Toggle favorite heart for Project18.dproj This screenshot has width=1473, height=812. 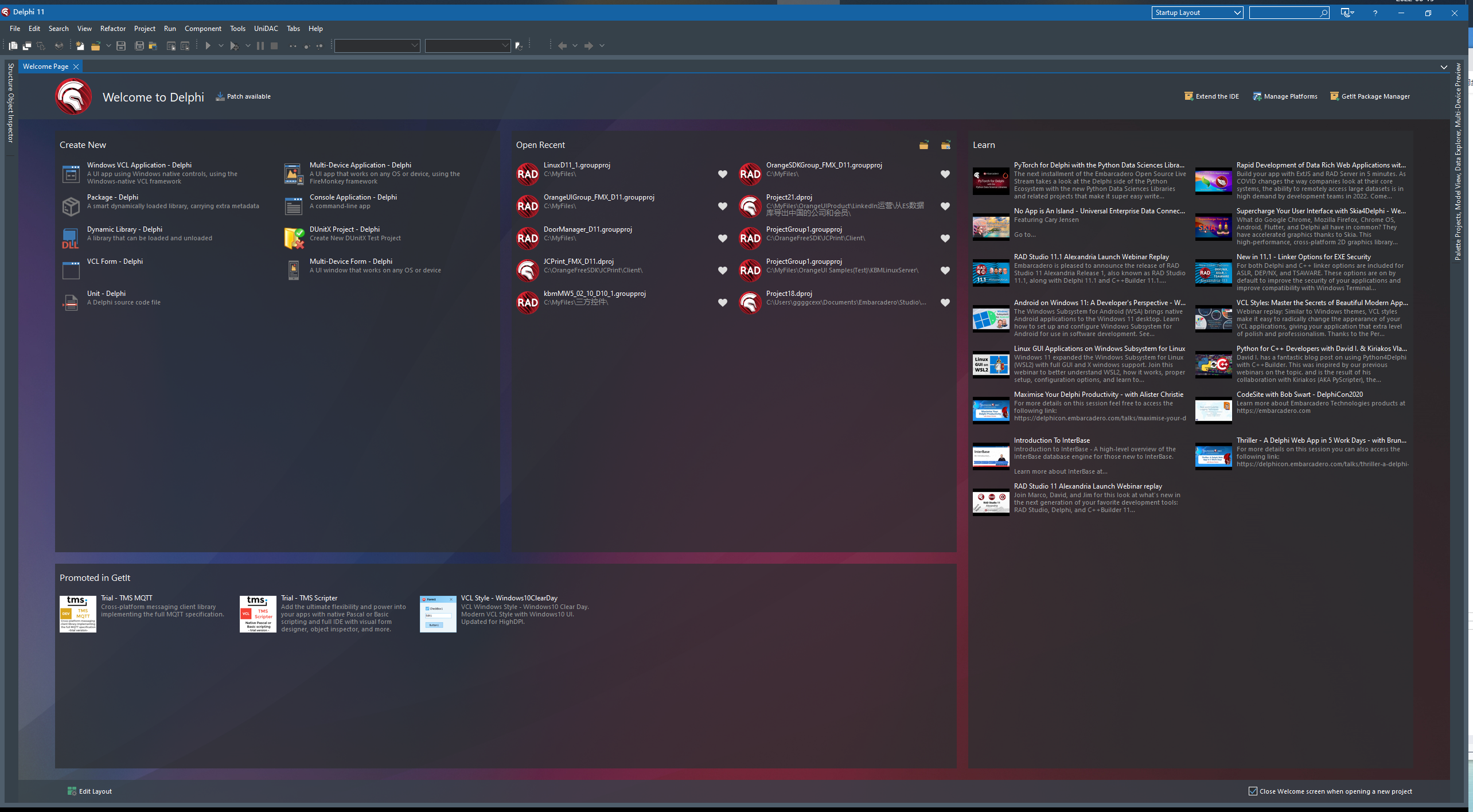click(945, 303)
